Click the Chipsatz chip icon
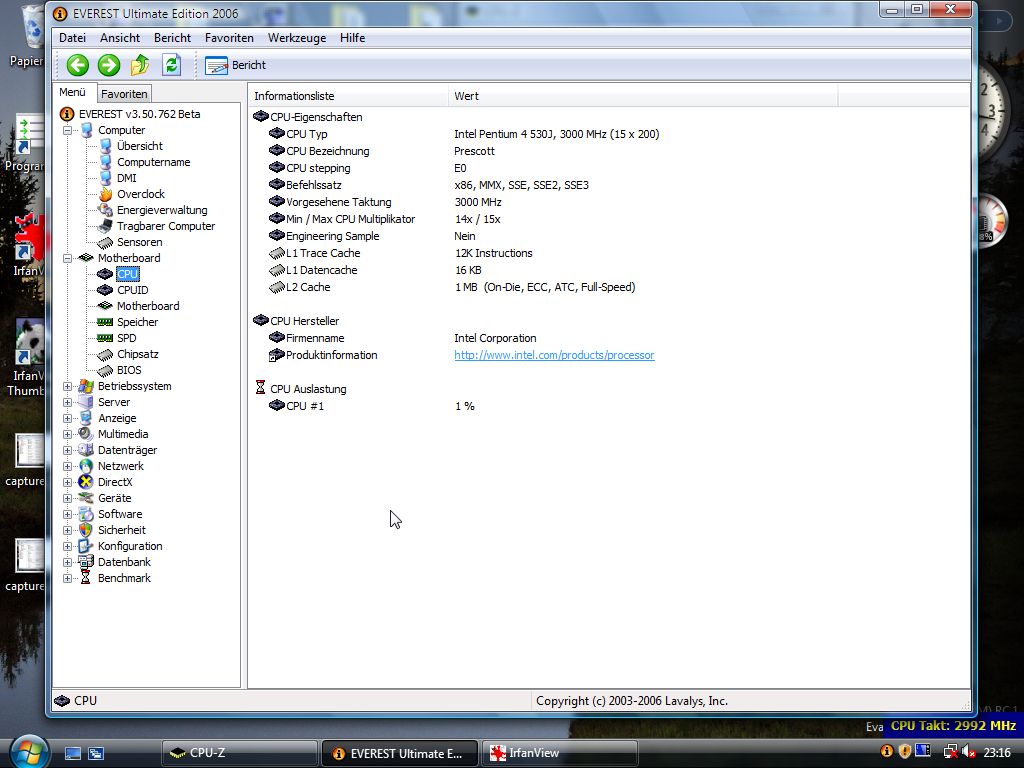This screenshot has width=1024, height=768. [105, 355]
